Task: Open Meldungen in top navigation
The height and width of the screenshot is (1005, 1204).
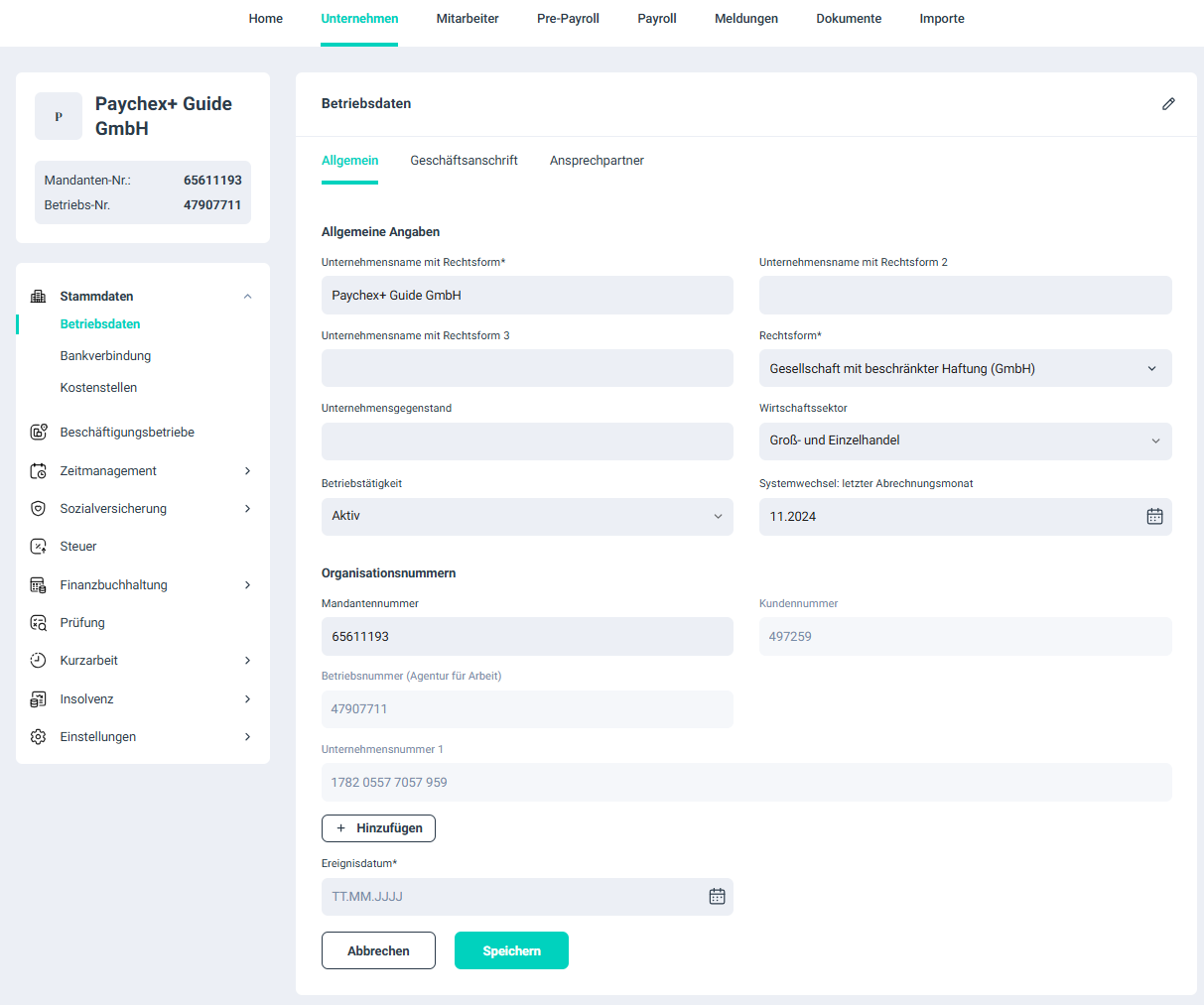Action: pyautogui.click(x=746, y=19)
